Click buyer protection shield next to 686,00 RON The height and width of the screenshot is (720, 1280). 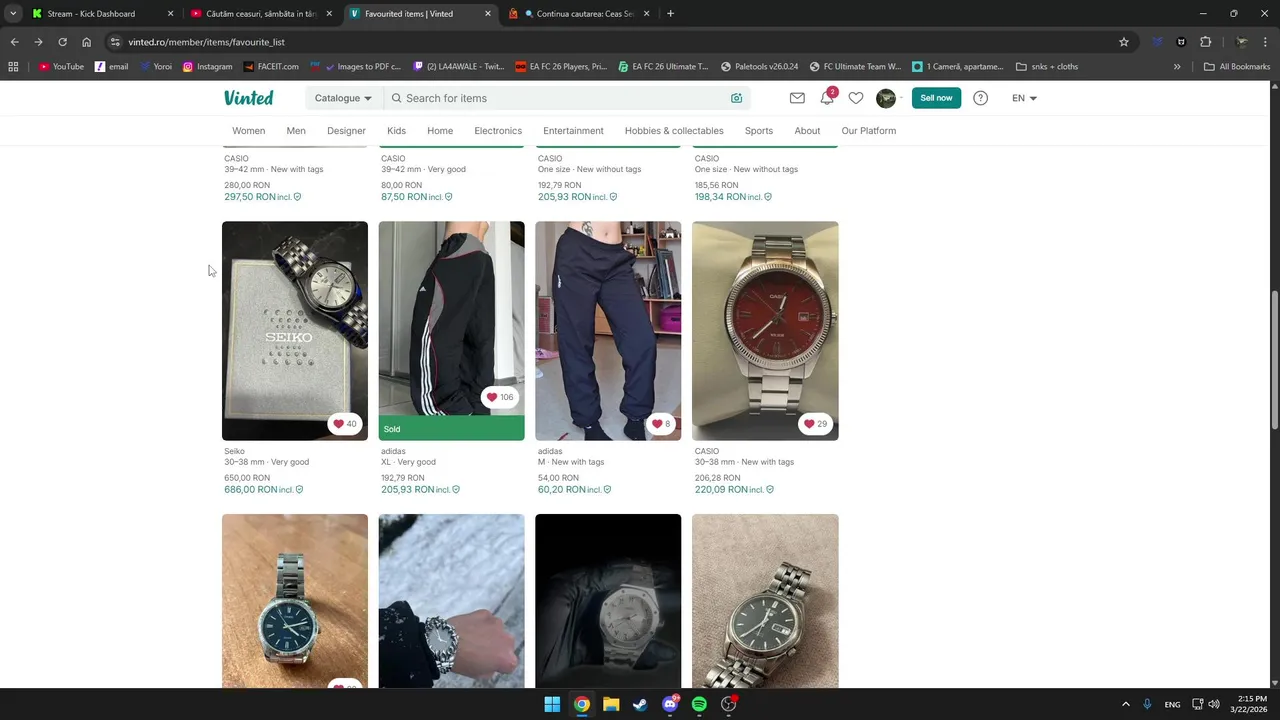coord(299,490)
